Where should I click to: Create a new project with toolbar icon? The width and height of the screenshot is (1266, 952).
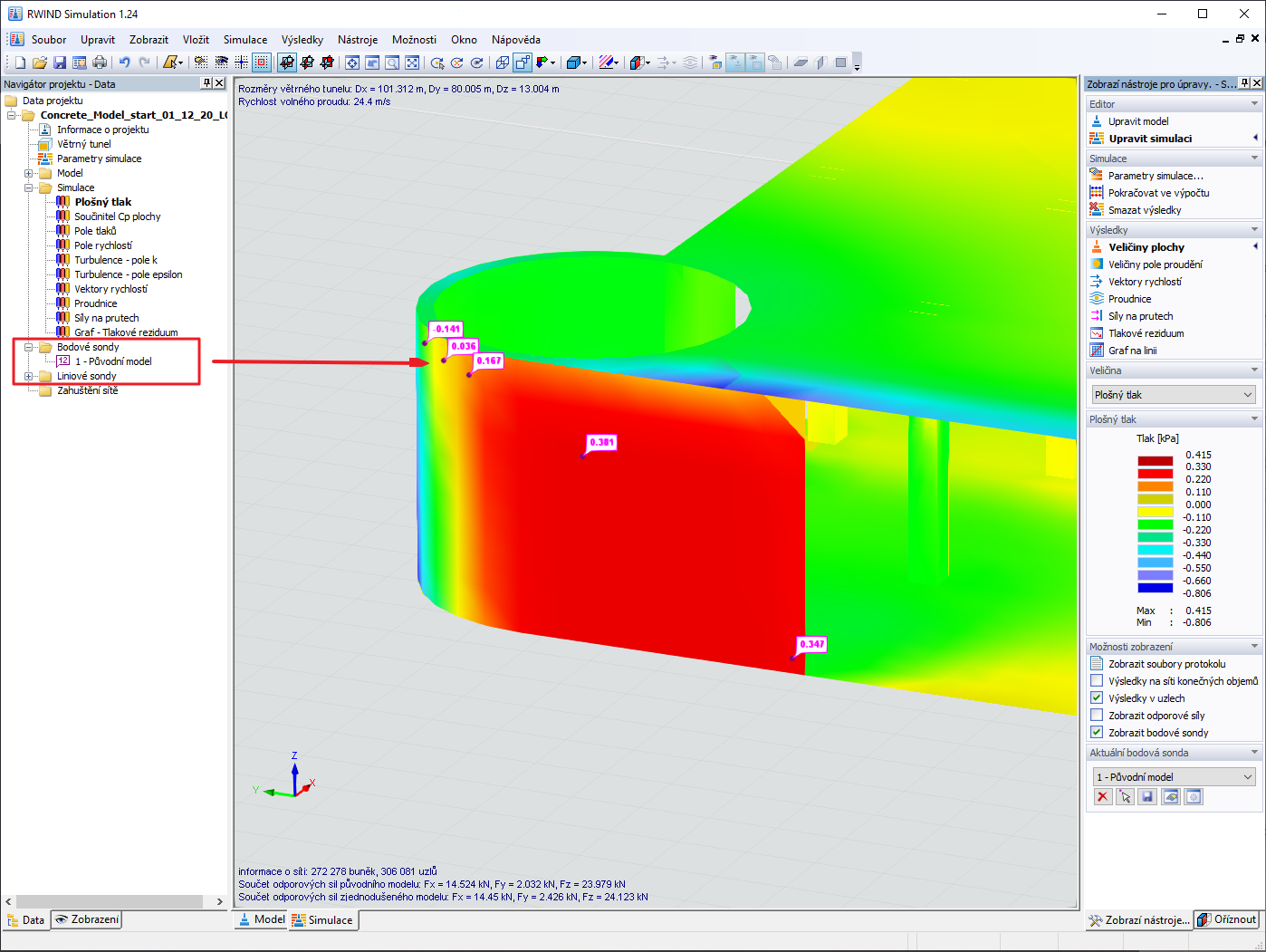point(20,63)
